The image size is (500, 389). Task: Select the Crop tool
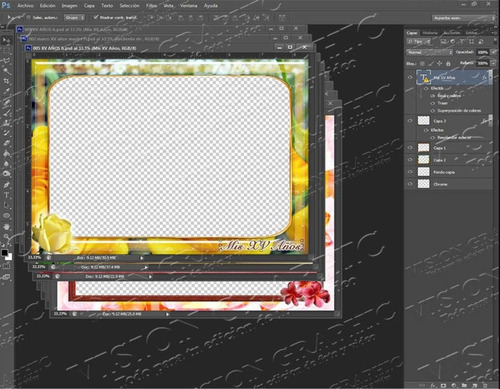[x=6, y=81]
